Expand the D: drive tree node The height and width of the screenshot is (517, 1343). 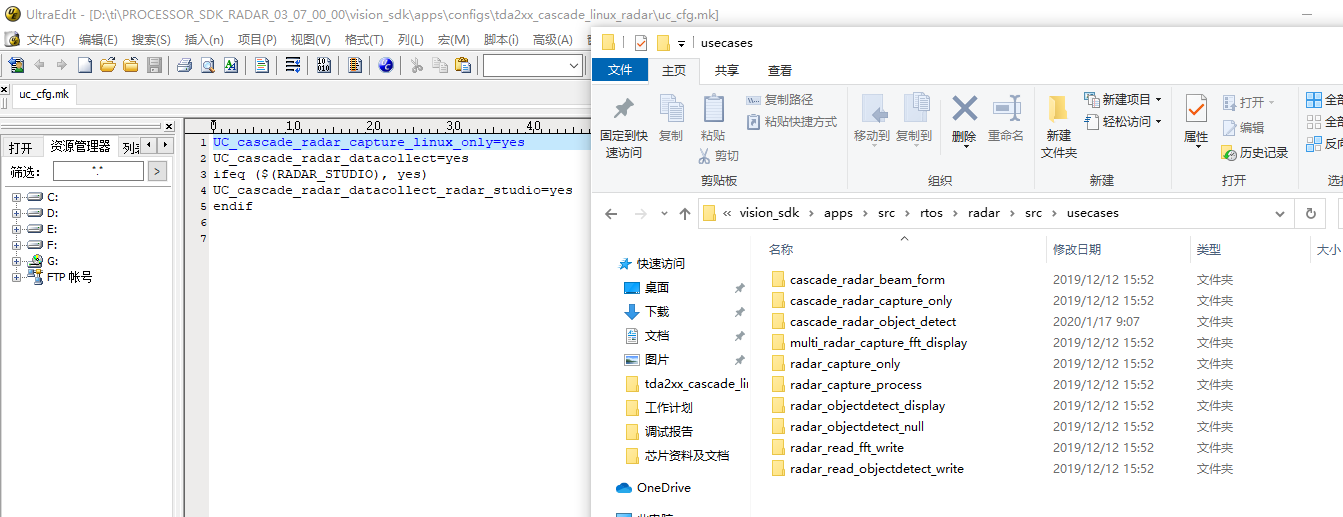[17, 213]
